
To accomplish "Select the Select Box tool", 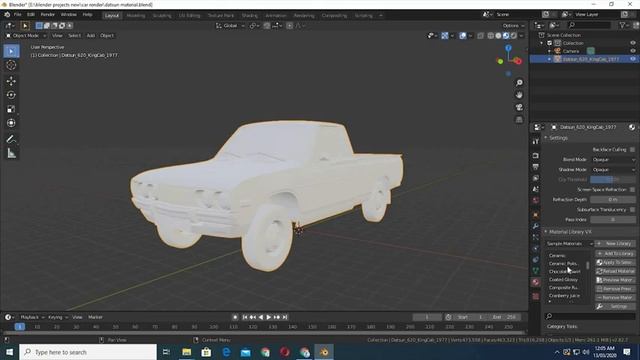I will pyautogui.click(x=11, y=51).
